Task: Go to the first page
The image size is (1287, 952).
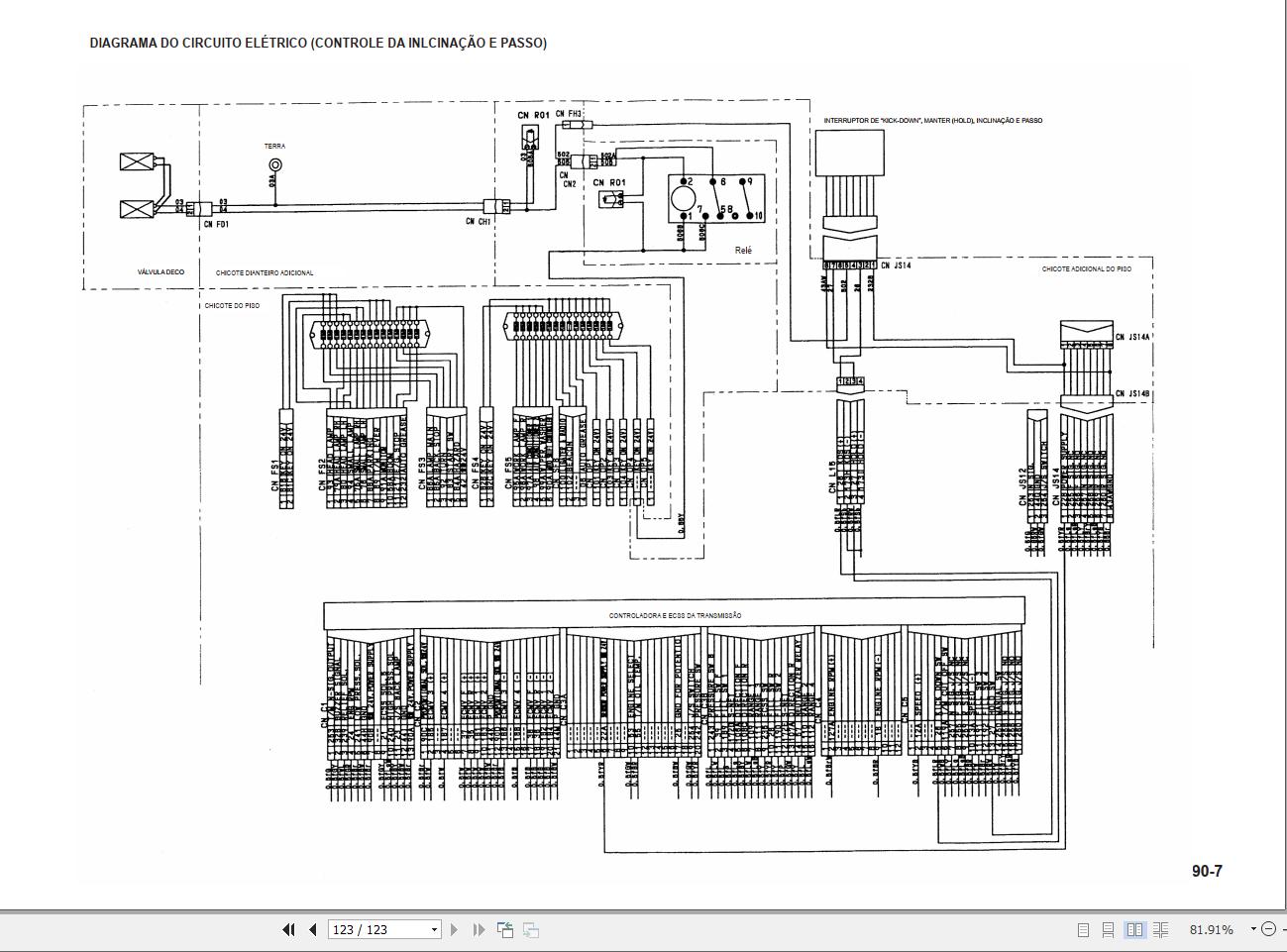Action: click(288, 929)
